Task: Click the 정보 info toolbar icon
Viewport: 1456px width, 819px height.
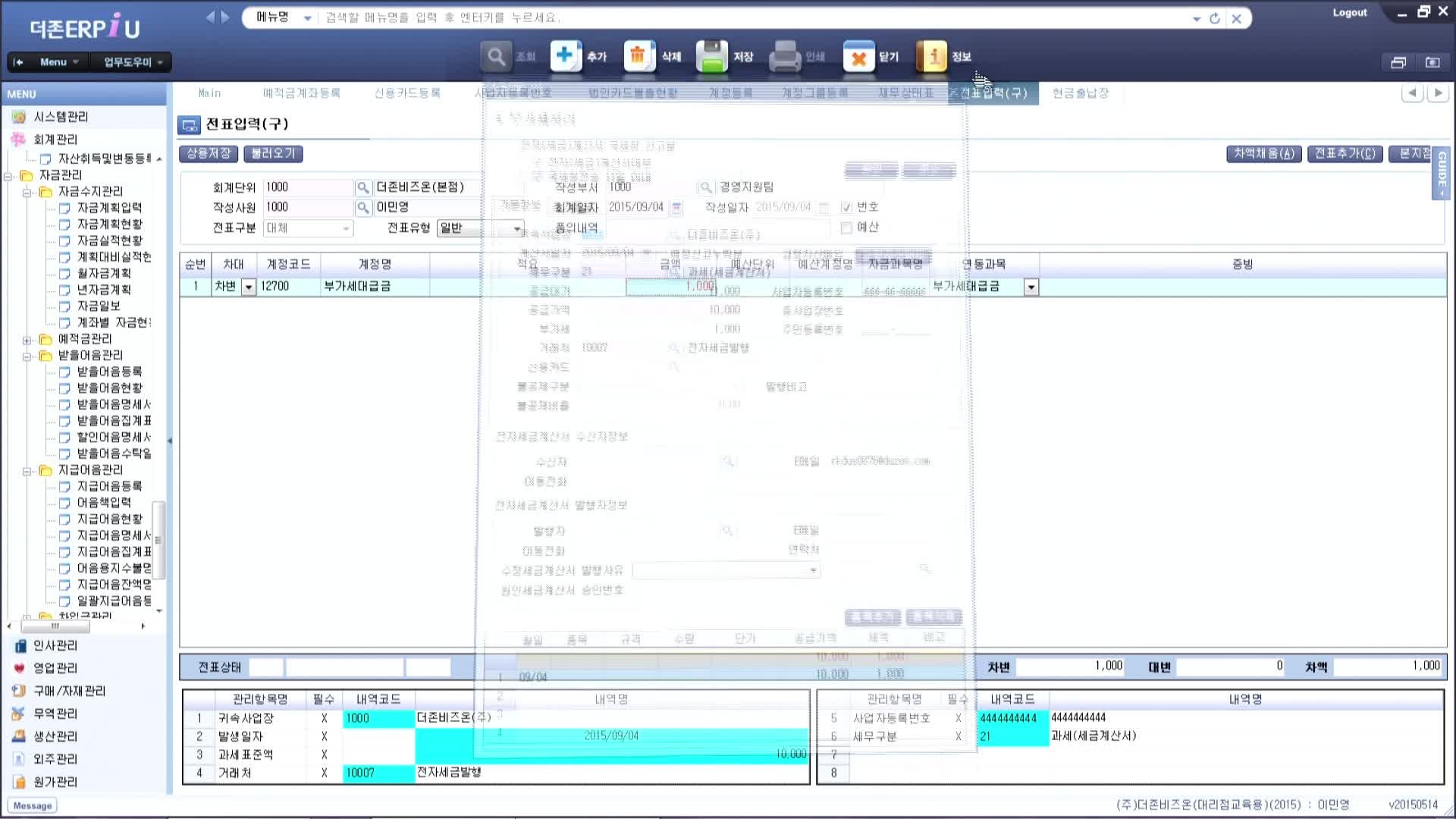Action: tap(931, 57)
